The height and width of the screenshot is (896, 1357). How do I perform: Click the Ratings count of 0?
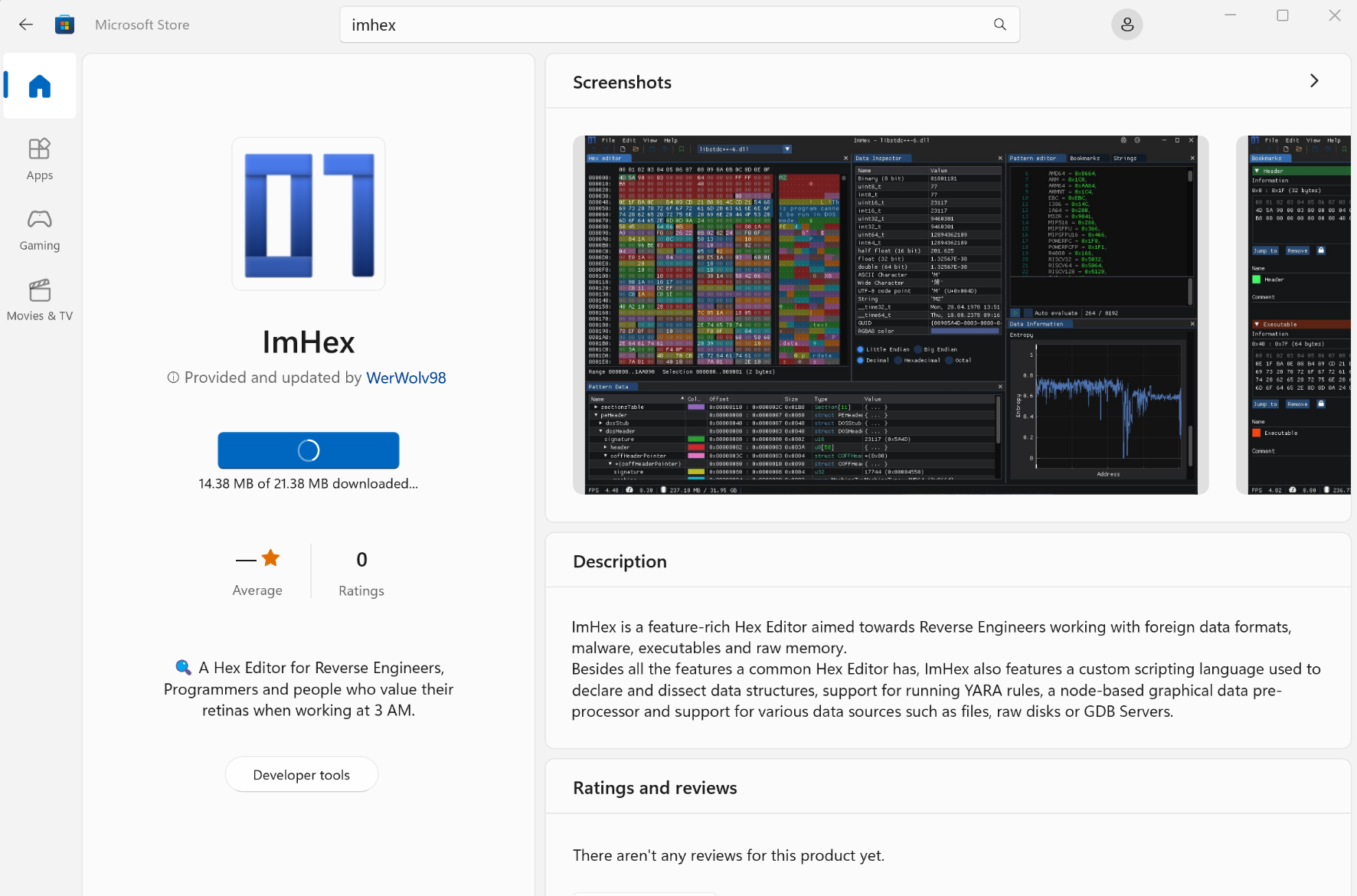point(361,560)
